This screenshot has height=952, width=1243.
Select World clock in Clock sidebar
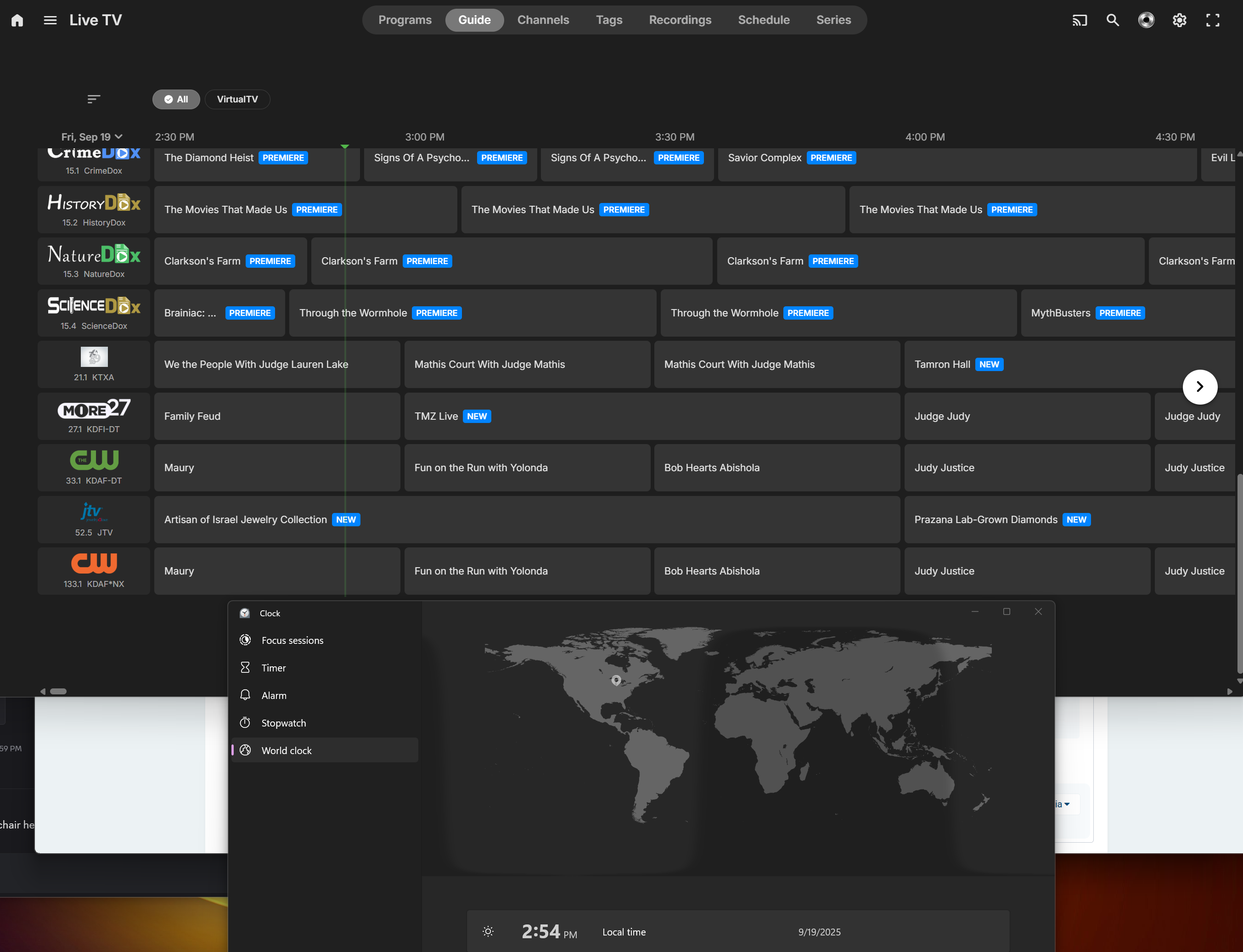(286, 750)
